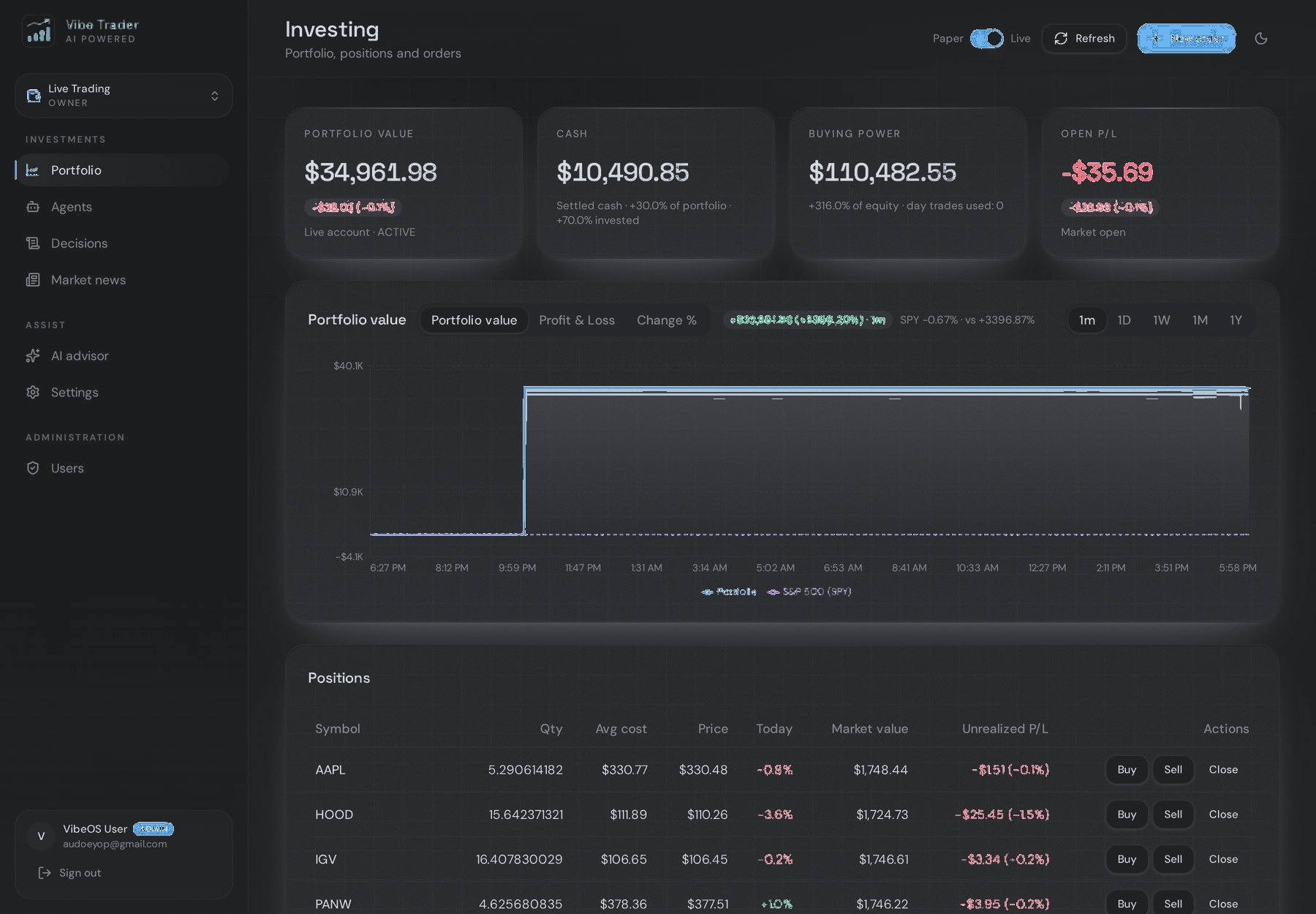1316x914 pixels.
Task: Select the 1D chart timeframe
Action: point(1124,320)
